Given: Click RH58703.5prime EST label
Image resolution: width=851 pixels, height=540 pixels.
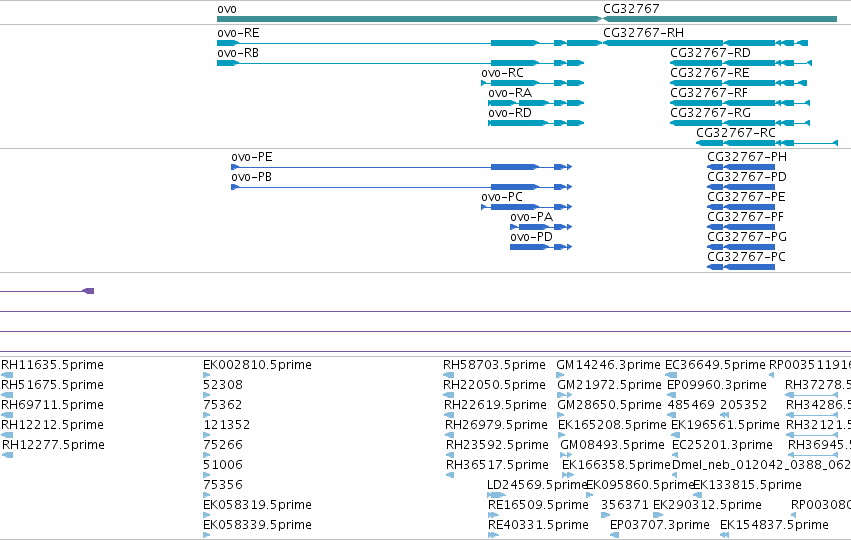Looking at the screenshot, I should pyautogui.click(x=494, y=365).
